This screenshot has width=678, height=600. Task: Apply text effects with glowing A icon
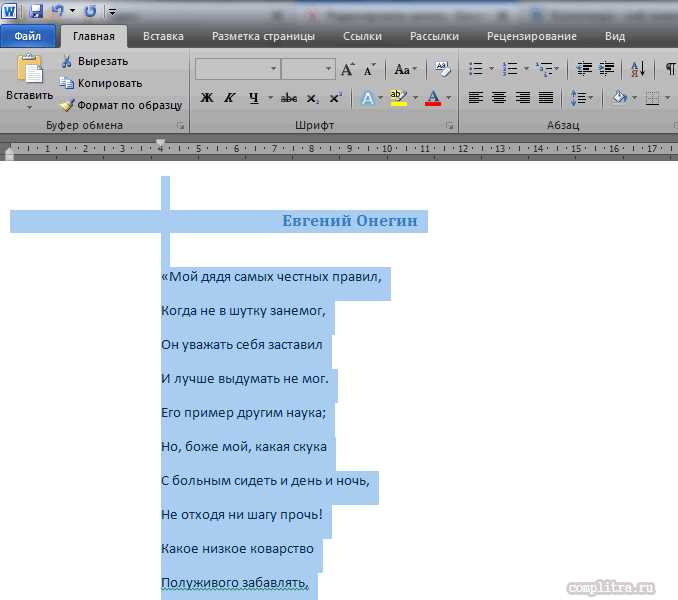coord(367,98)
